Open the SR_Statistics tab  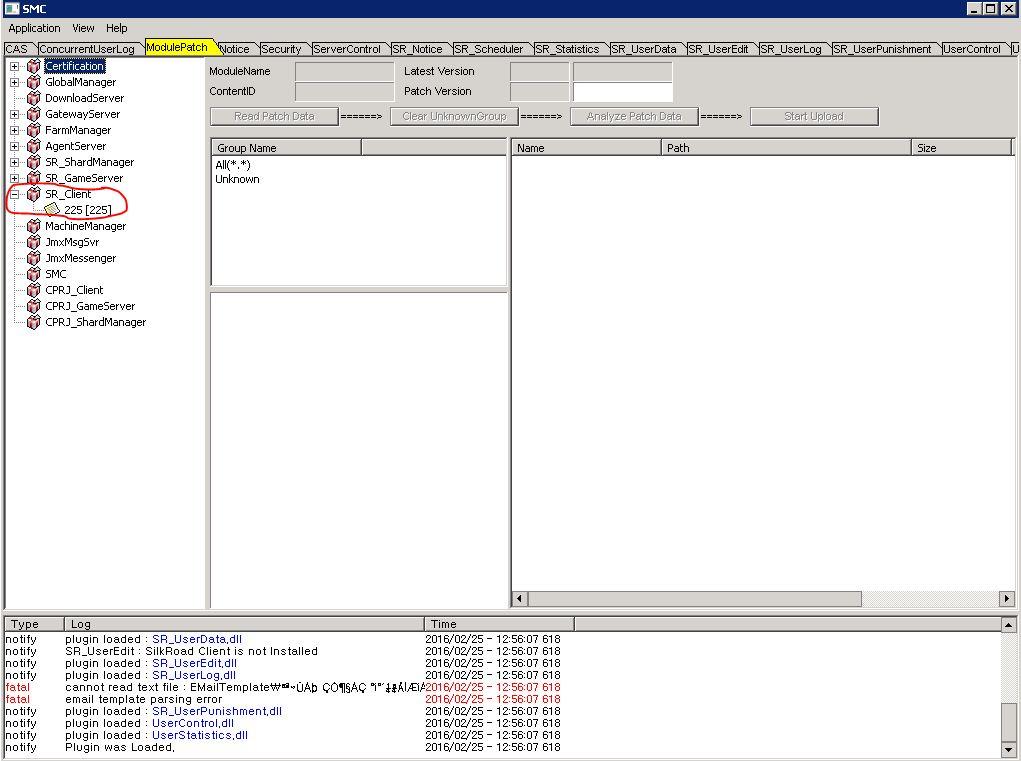pos(566,49)
